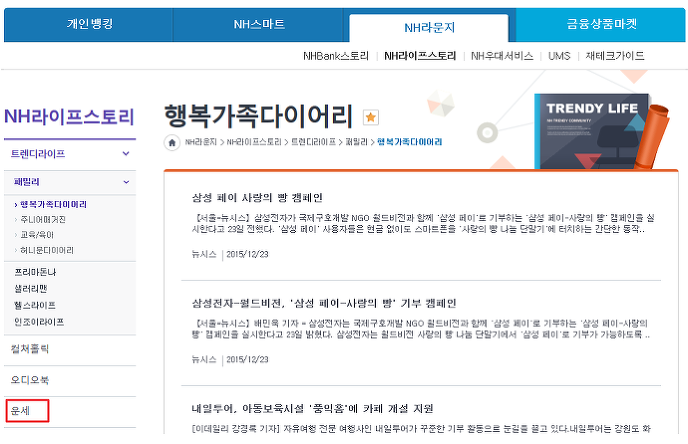Open 샐러리맨 sidebar category
This screenshot has height=444, width=688.
(31, 289)
